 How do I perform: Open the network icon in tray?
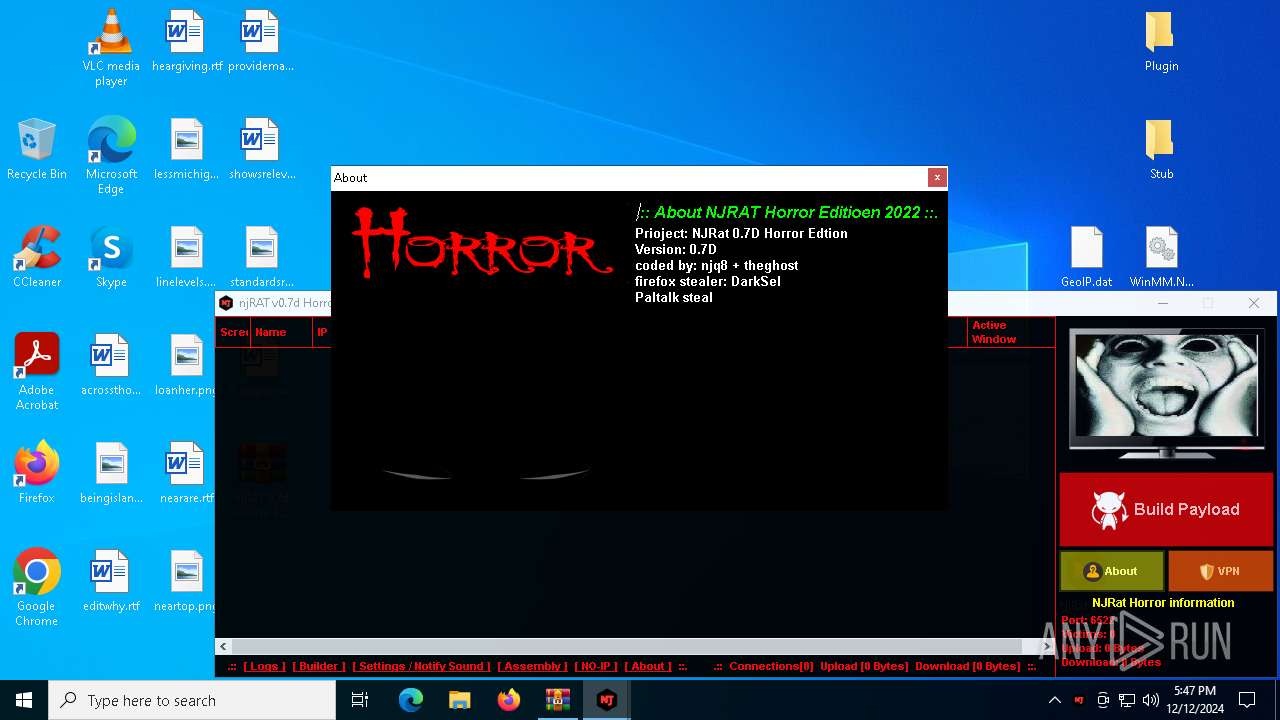[1127, 700]
